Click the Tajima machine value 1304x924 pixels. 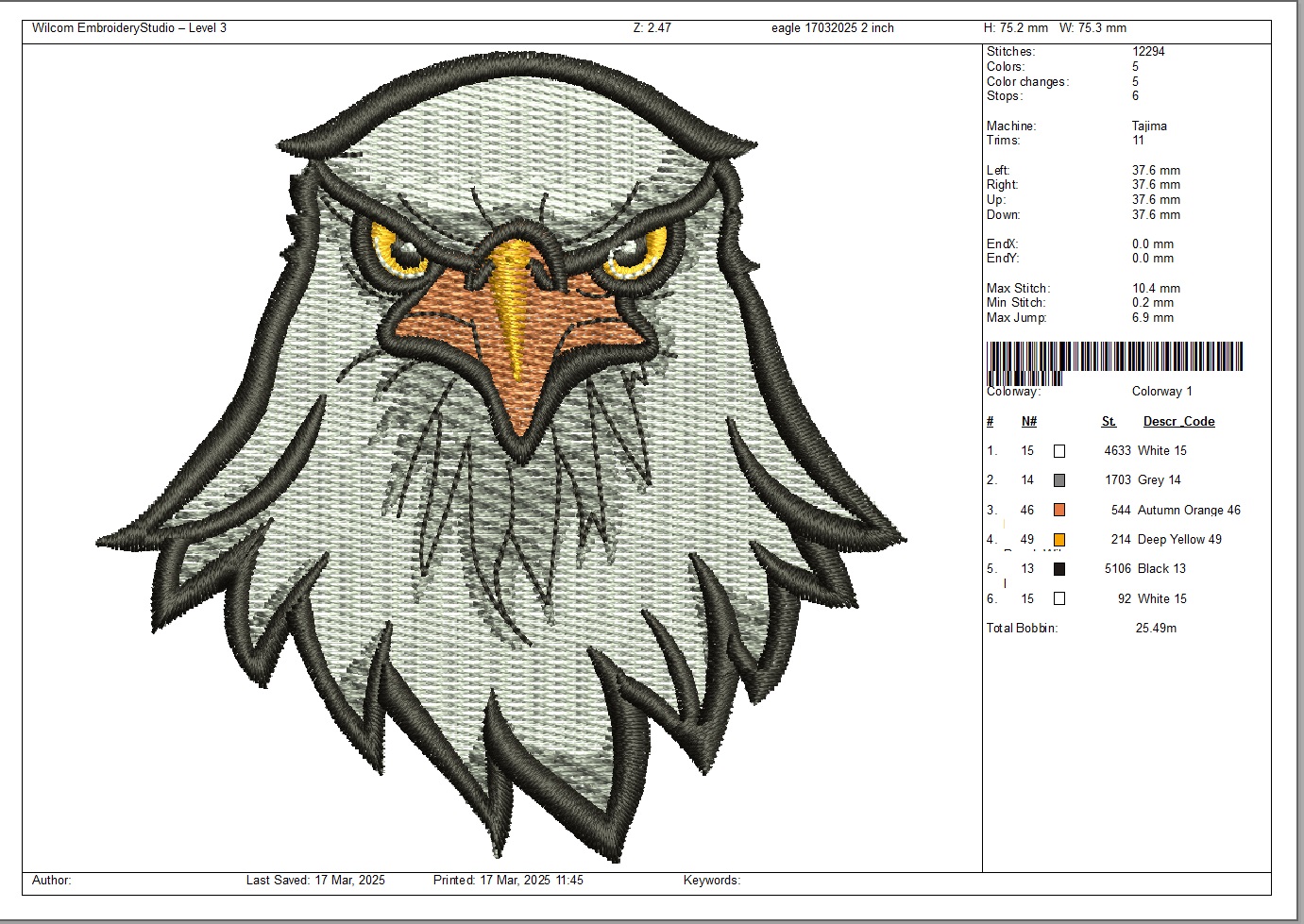[x=1149, y=126]
